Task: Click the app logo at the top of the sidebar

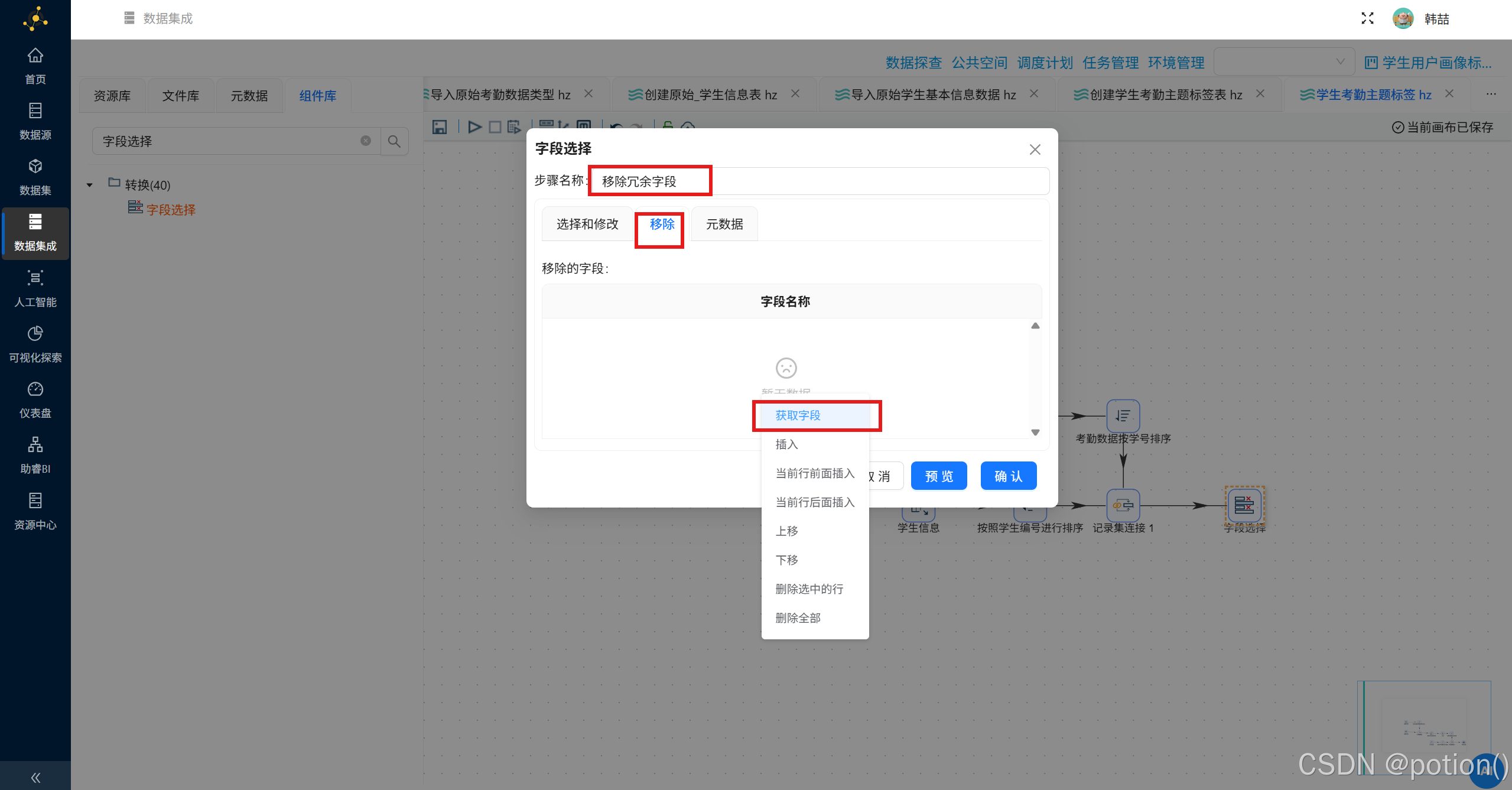Action: click(x=35, y=18)
